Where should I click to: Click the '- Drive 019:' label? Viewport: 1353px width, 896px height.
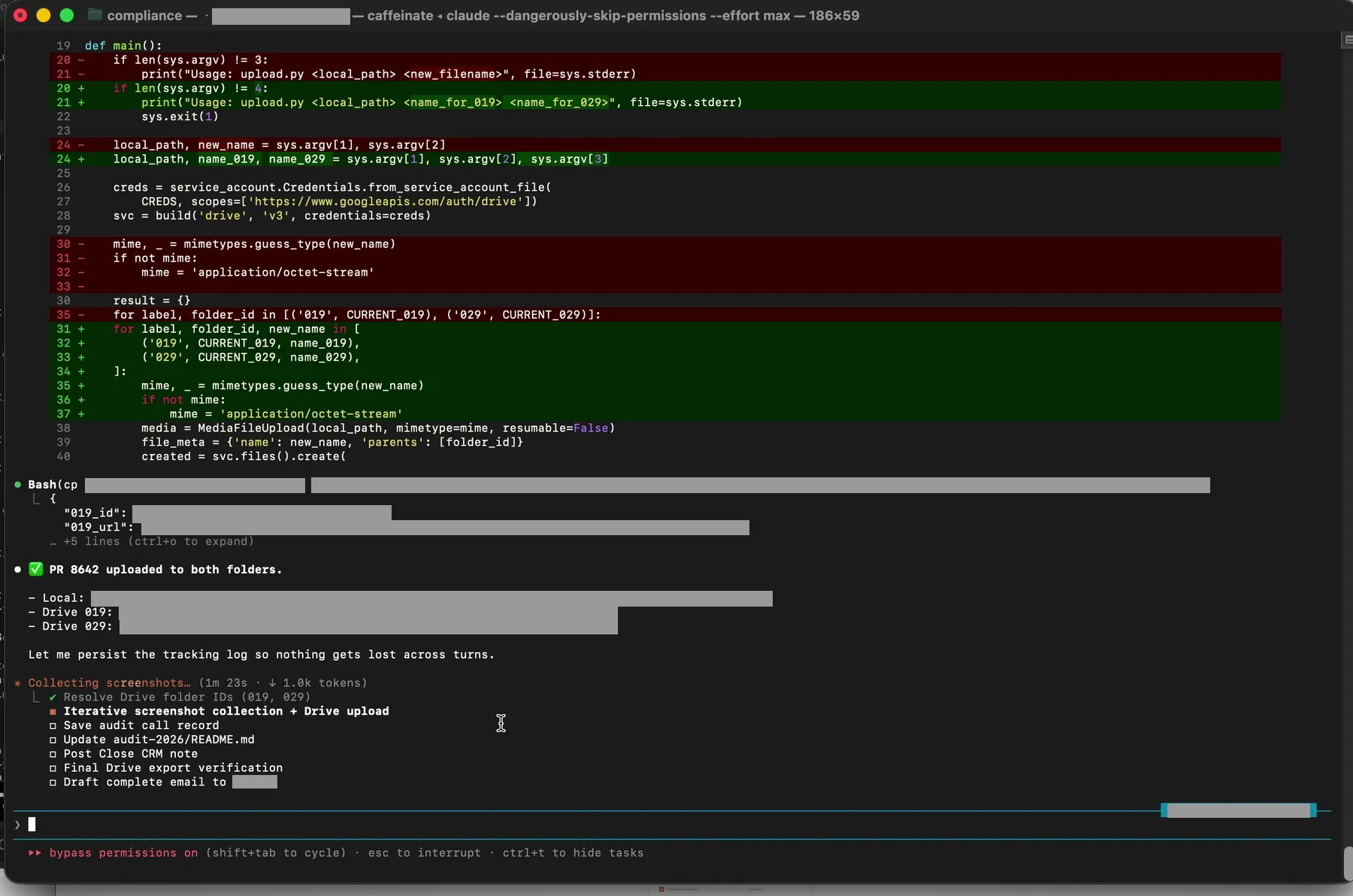pyautogui.click(x=70, y=612)
